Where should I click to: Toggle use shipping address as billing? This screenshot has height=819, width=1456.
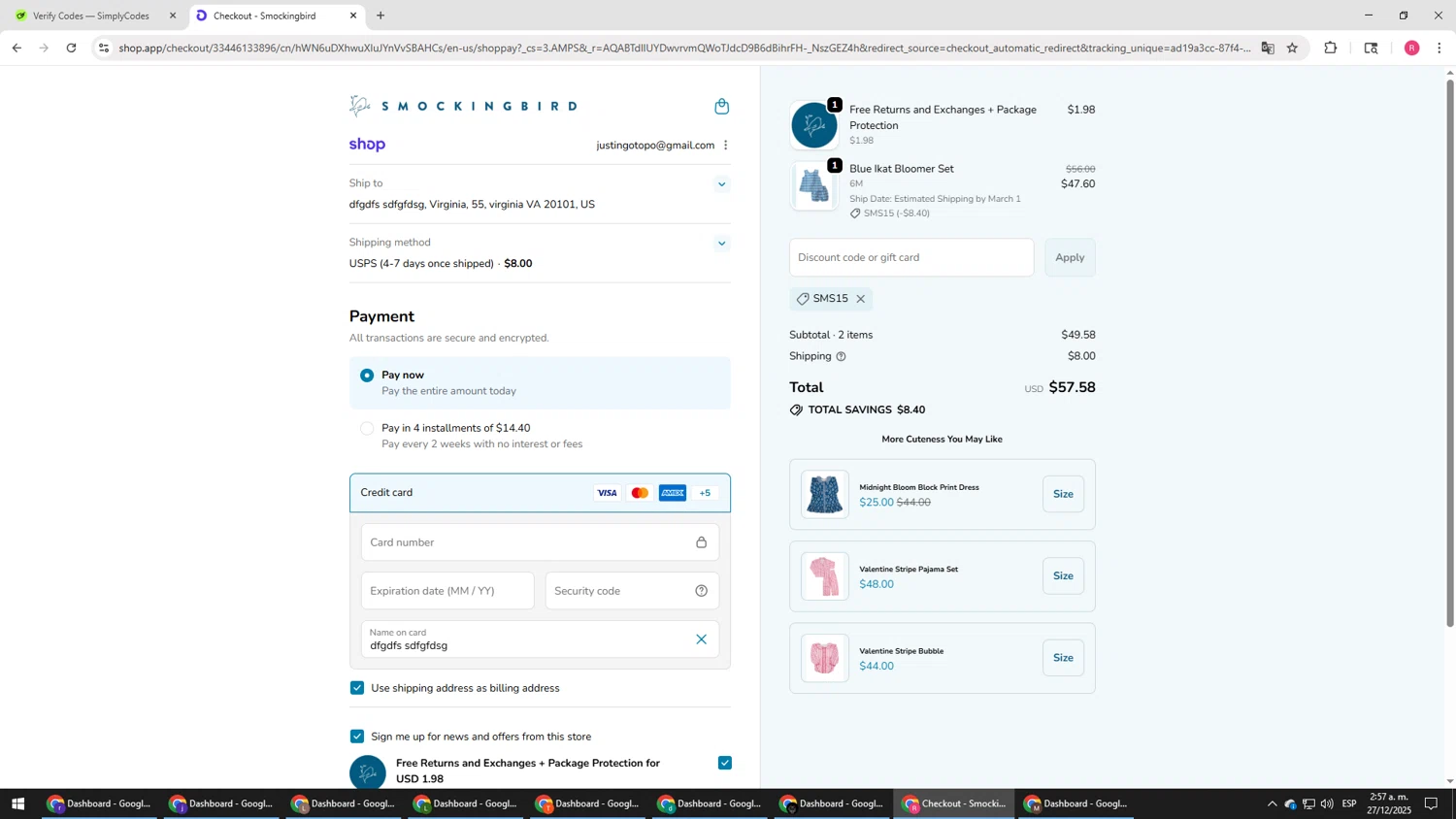point(357,688)
